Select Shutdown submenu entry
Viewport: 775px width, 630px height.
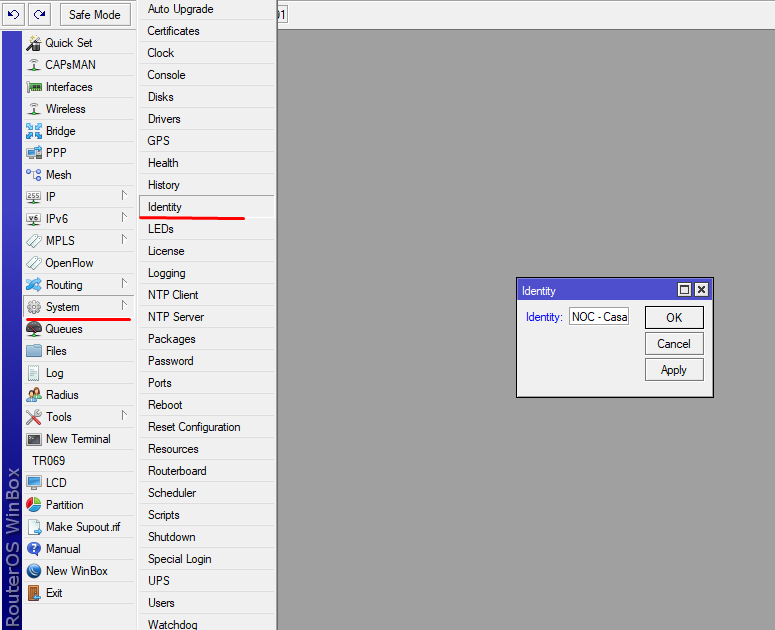[207, 537]
